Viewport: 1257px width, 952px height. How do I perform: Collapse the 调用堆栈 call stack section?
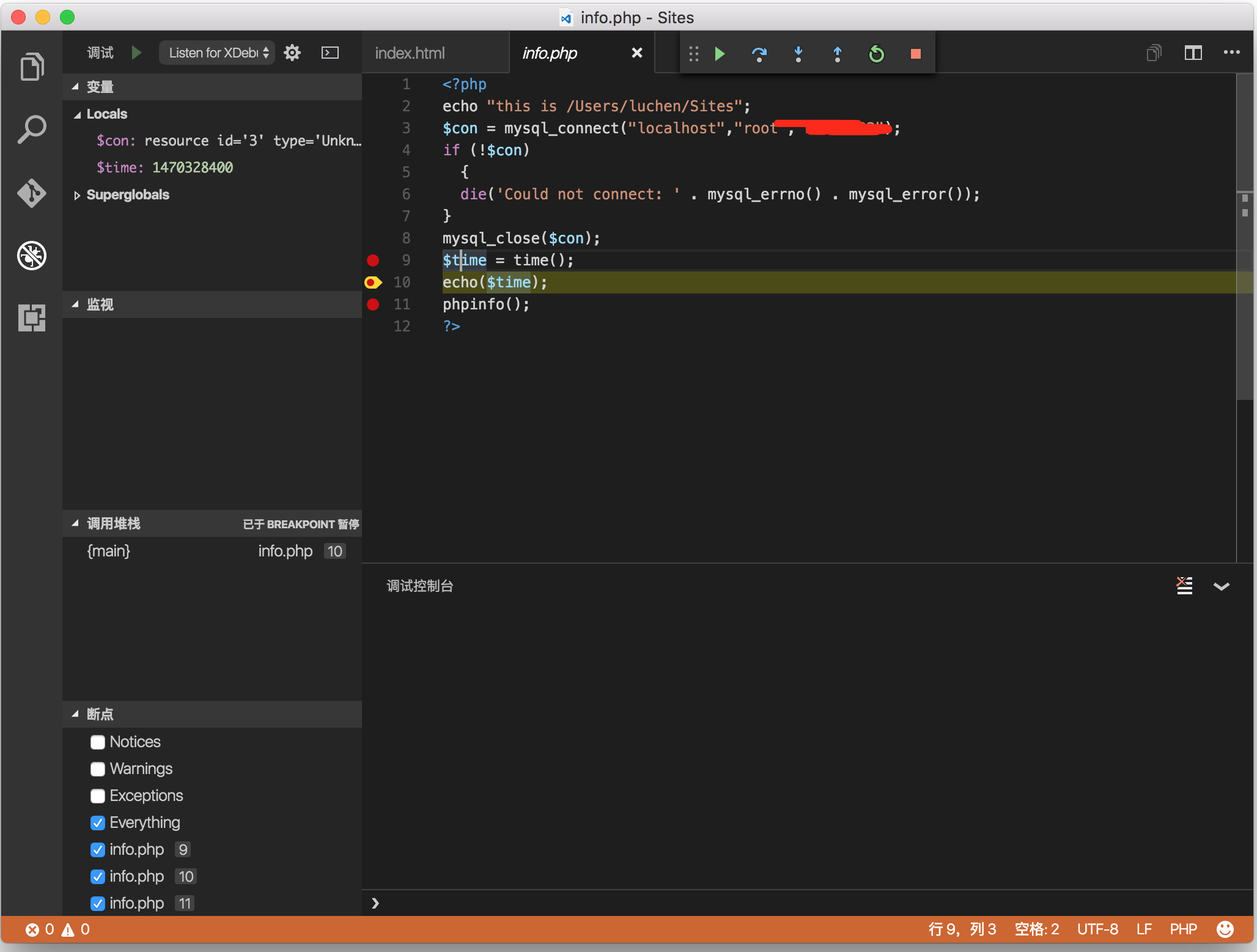(212, 524)
